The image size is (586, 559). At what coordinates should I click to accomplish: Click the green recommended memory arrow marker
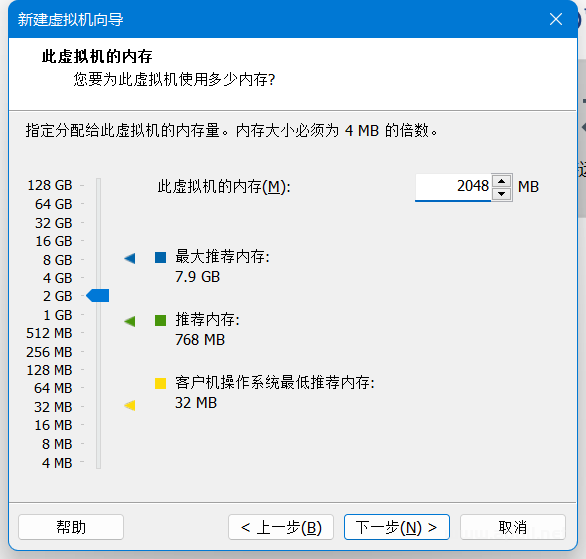click(x=130, y=321)
